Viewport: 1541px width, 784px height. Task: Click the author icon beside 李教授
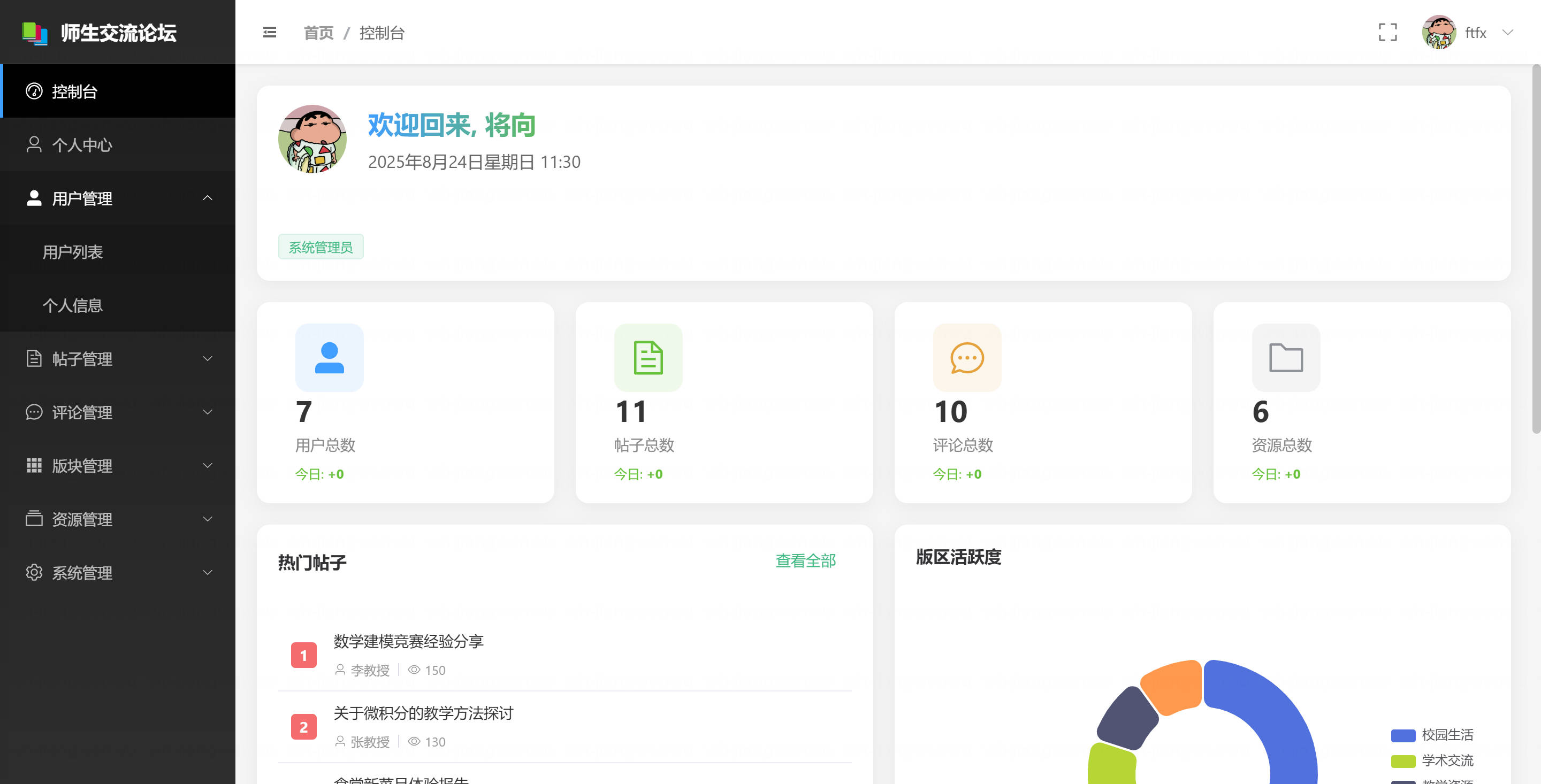pos(340,670)
